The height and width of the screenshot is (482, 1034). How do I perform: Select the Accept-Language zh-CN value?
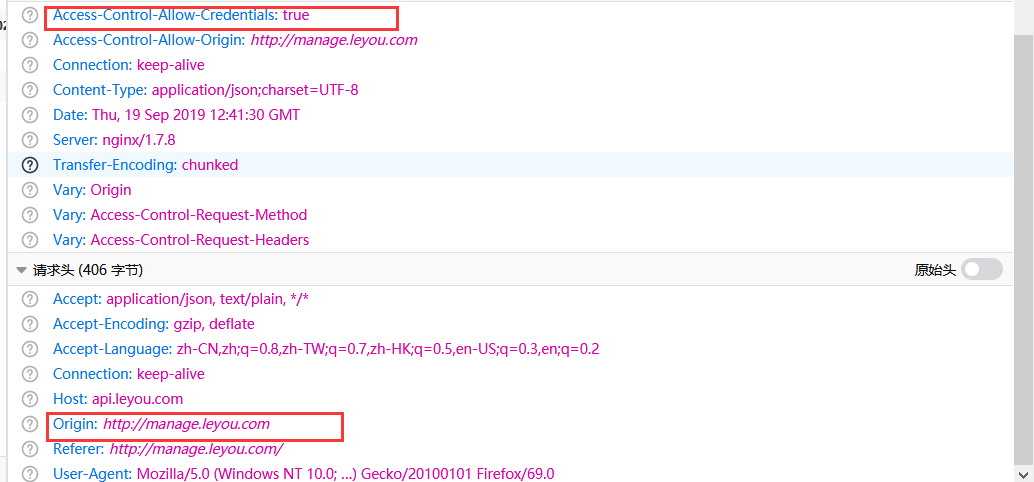(x=388, y=349)
